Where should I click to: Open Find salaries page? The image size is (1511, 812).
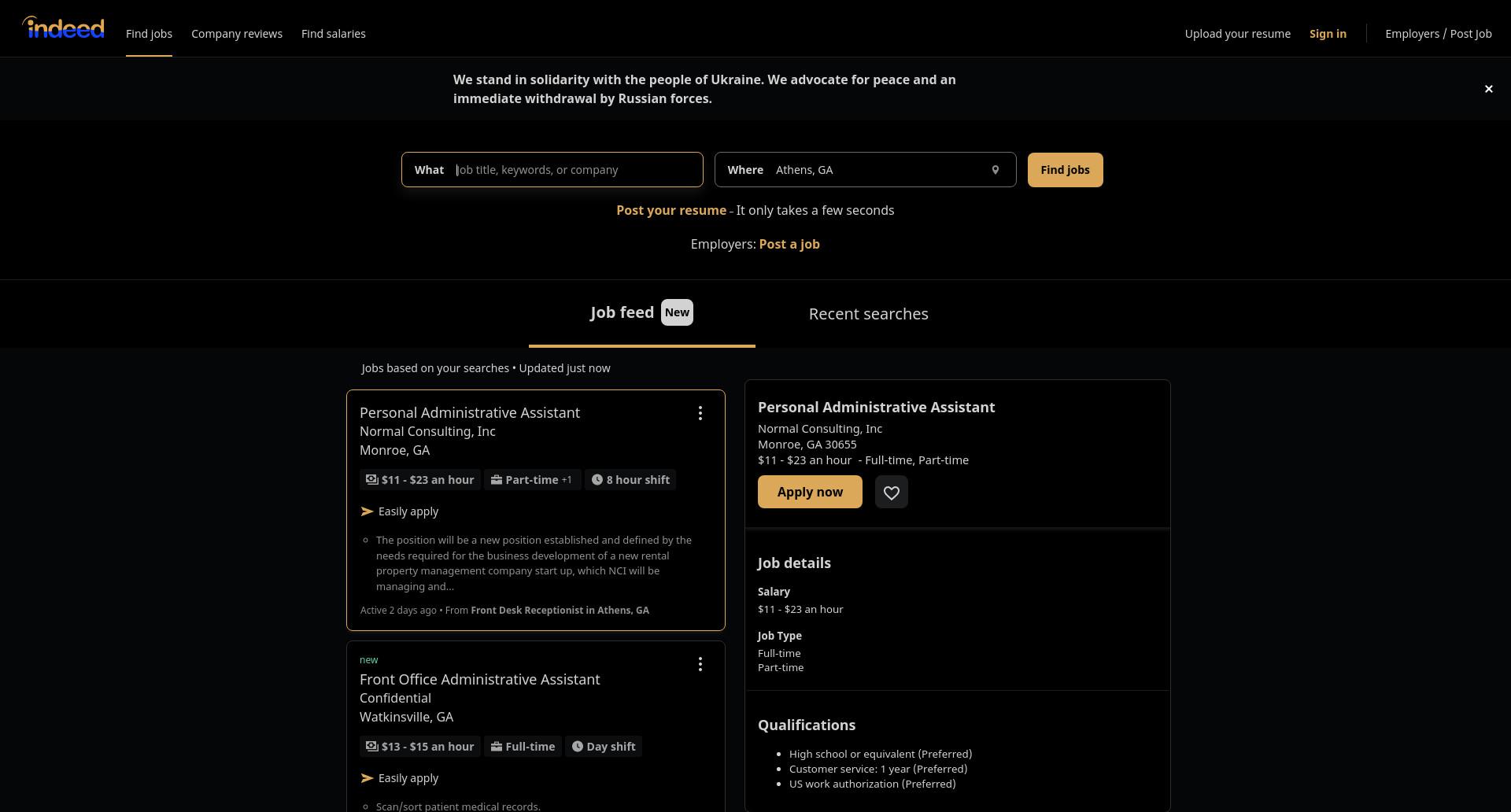click(x=334, y=34)
